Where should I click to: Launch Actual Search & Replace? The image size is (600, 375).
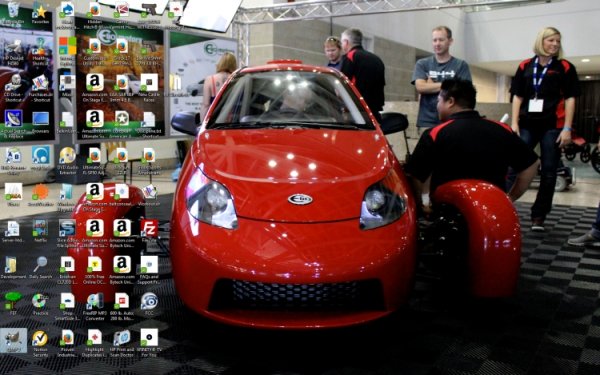pyautogui.click(x=13, y=124)
